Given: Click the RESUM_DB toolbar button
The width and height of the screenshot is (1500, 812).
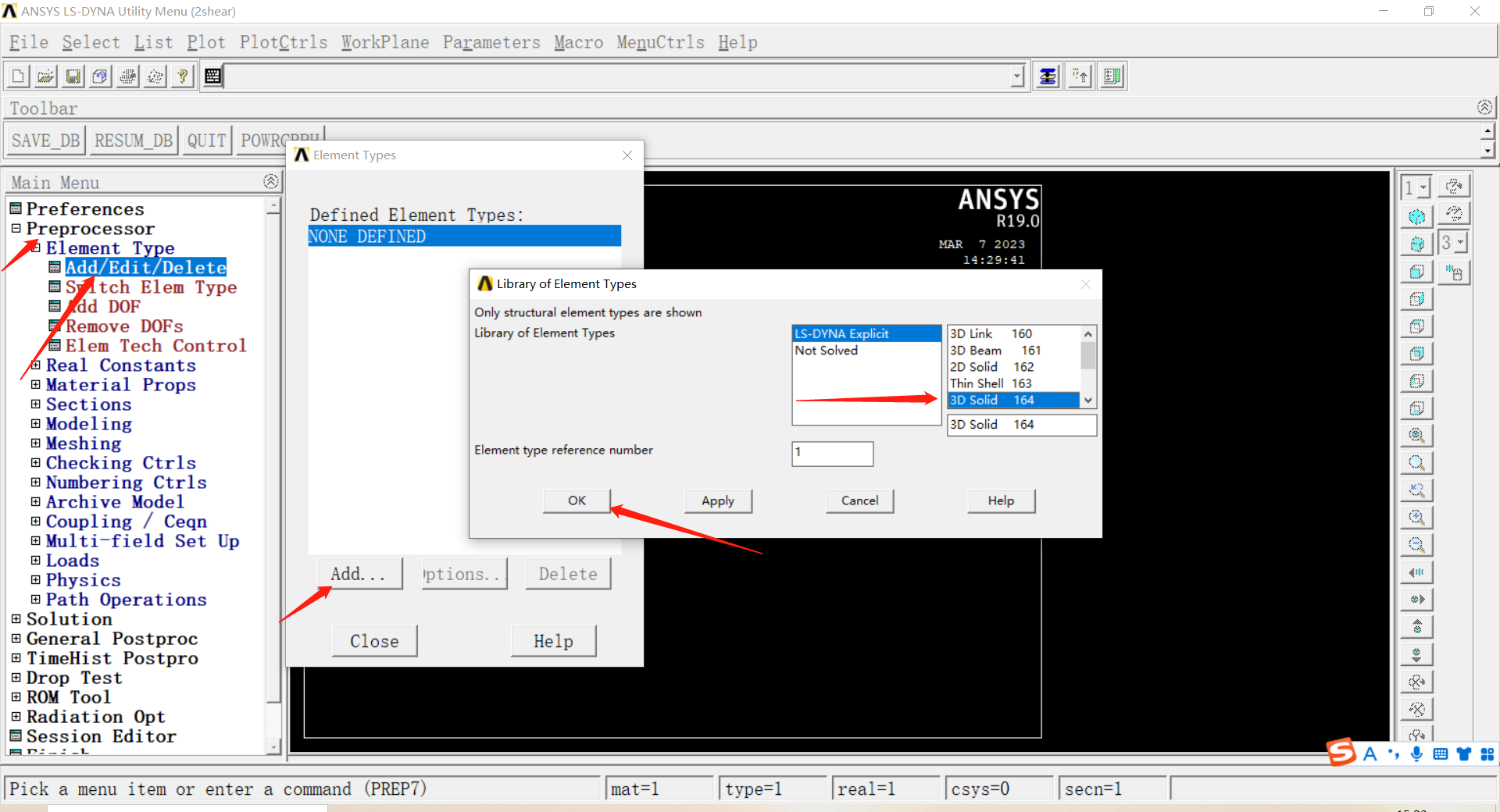Looking at the screenshot, I should coord(134,141).
